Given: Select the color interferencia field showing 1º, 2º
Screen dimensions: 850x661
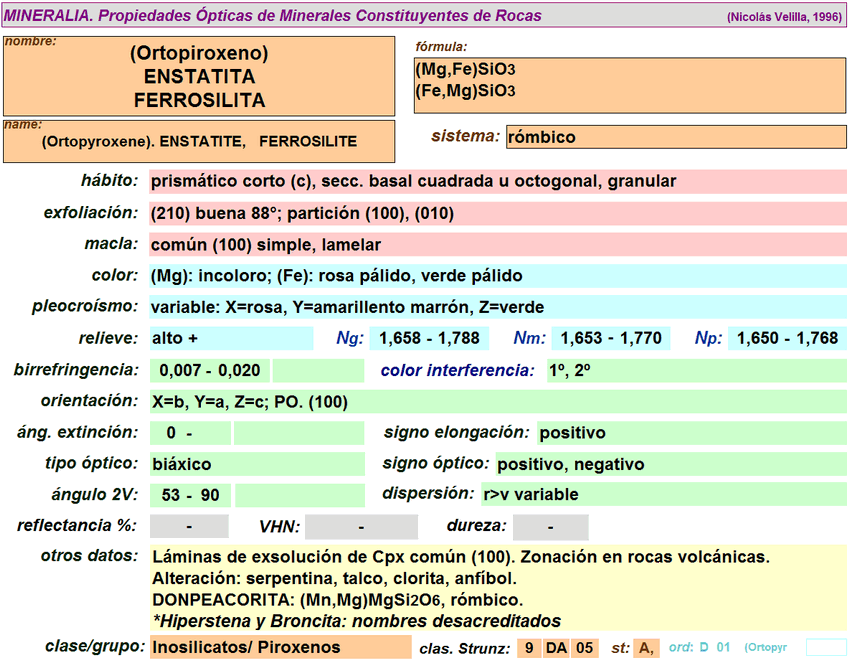Looking at the screenshot, I should (695, 371).
